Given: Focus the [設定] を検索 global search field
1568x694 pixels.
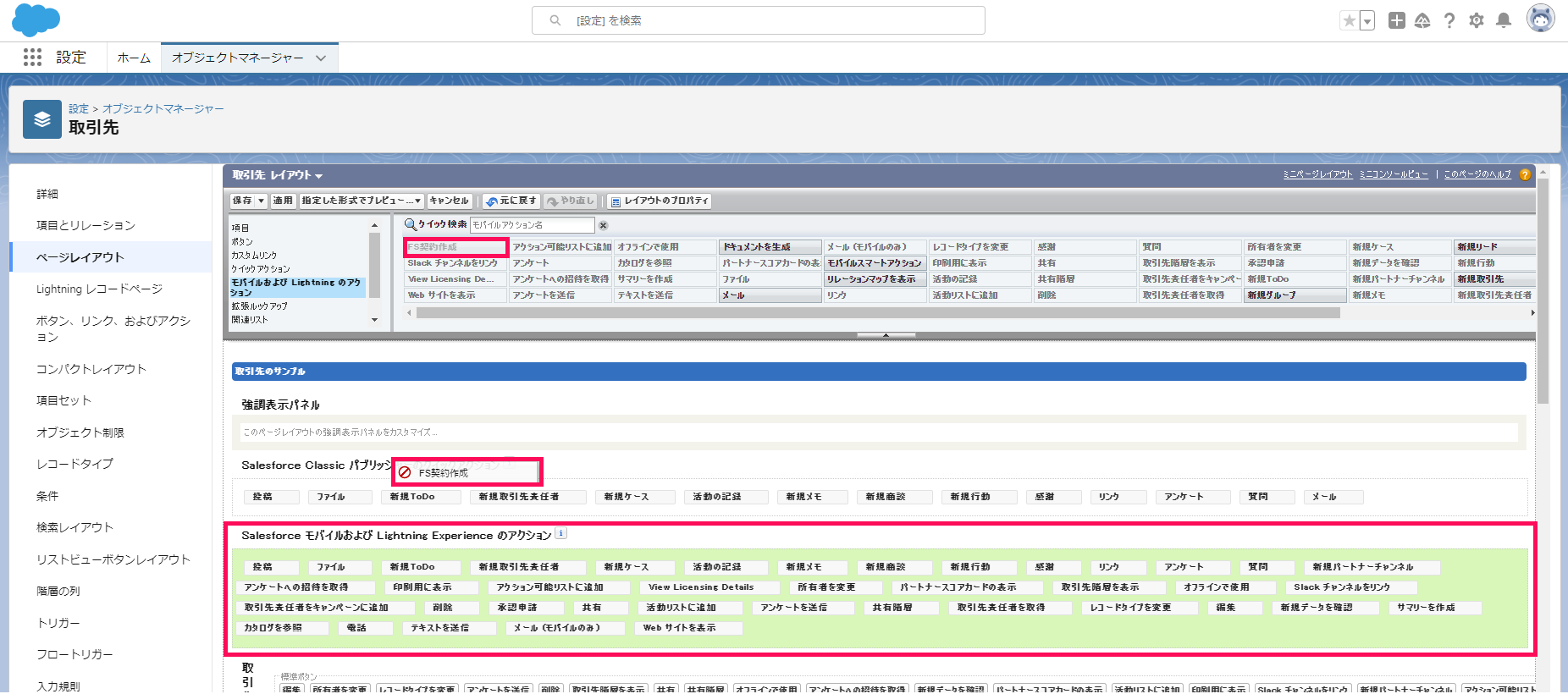Looking at the screenshot, I should tap(759, 20).
